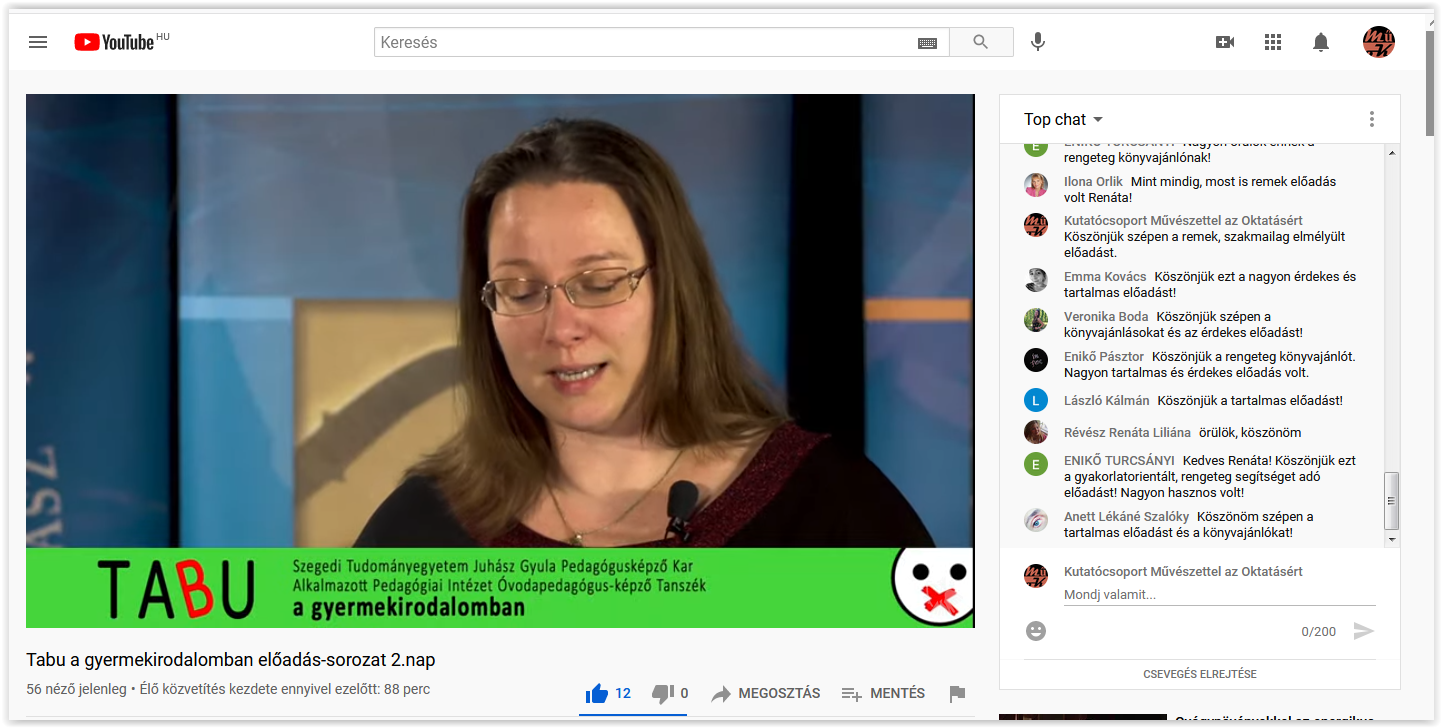The width and height of the screenshot is (1442, 728).
Task: Like the video with thumbs up
Action: coord(598,693)
